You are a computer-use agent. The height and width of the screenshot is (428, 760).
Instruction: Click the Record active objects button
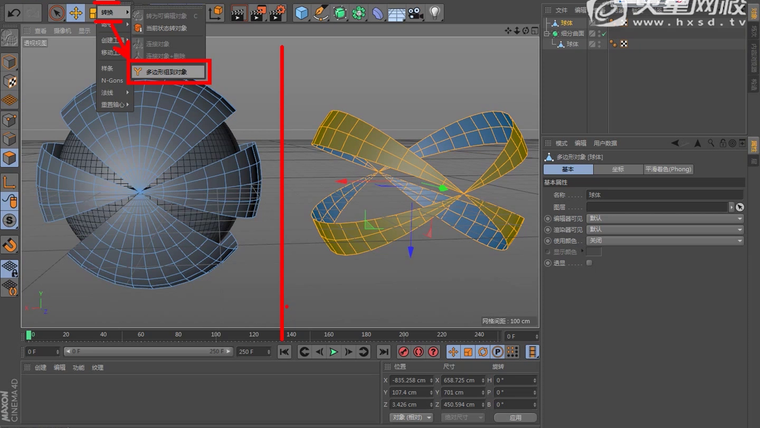[403, 352]
